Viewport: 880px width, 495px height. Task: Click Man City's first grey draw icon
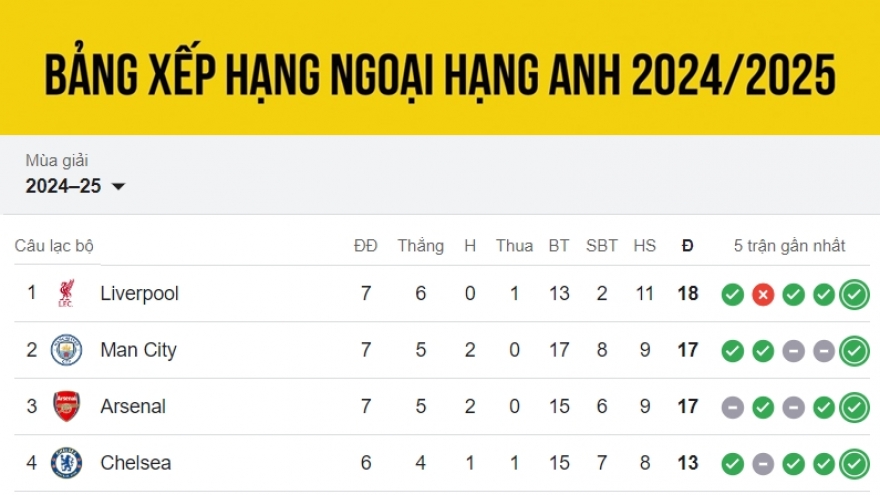tap(793, 351)
